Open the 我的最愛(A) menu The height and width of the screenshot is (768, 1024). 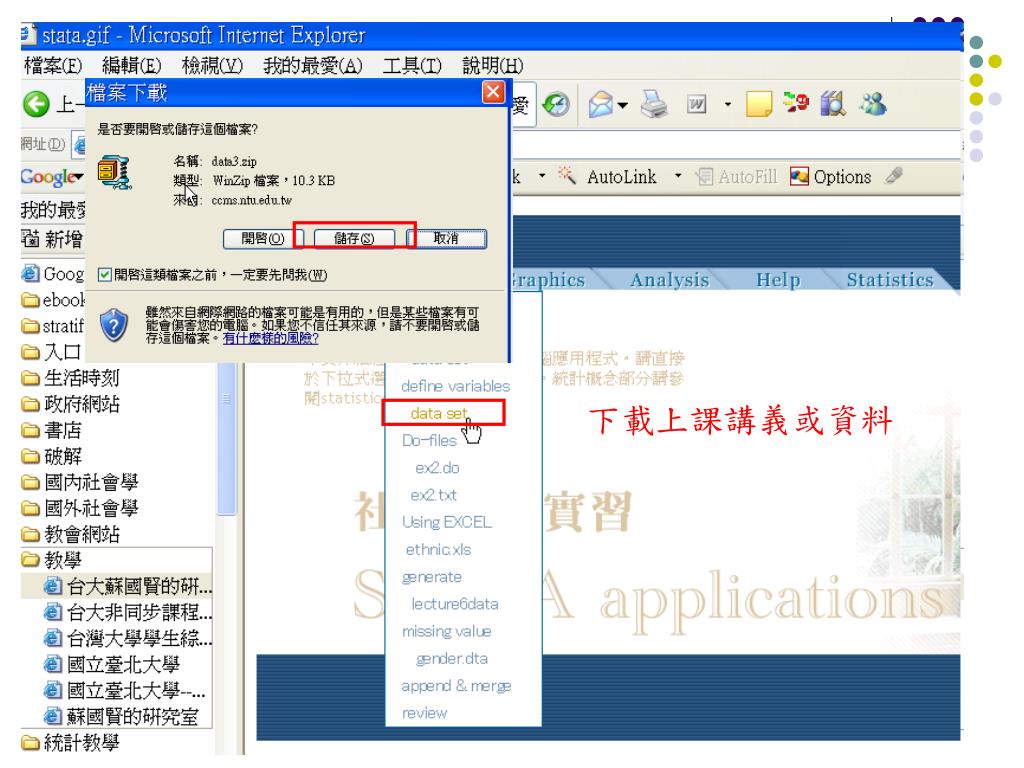coord(313,65)
